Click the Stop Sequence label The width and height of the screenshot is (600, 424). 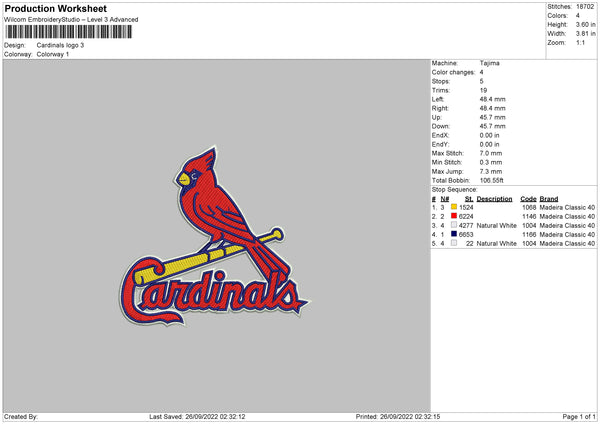coord(454,189)
